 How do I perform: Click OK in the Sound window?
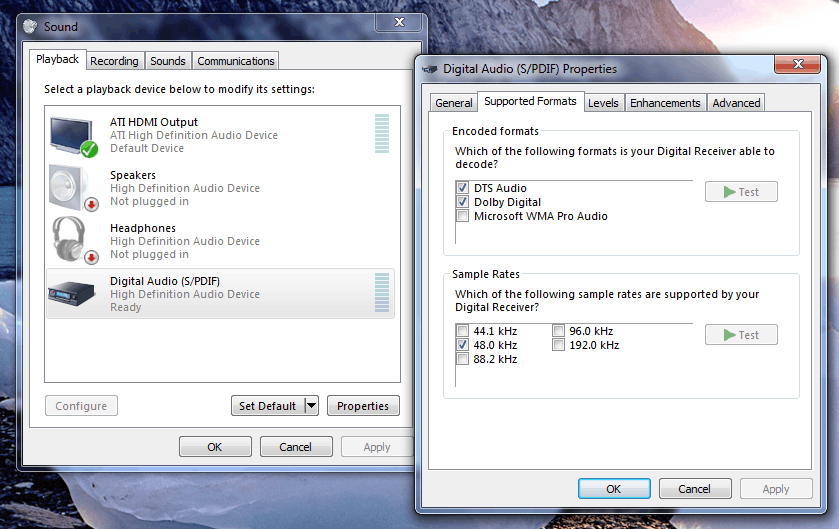point(215,447)
